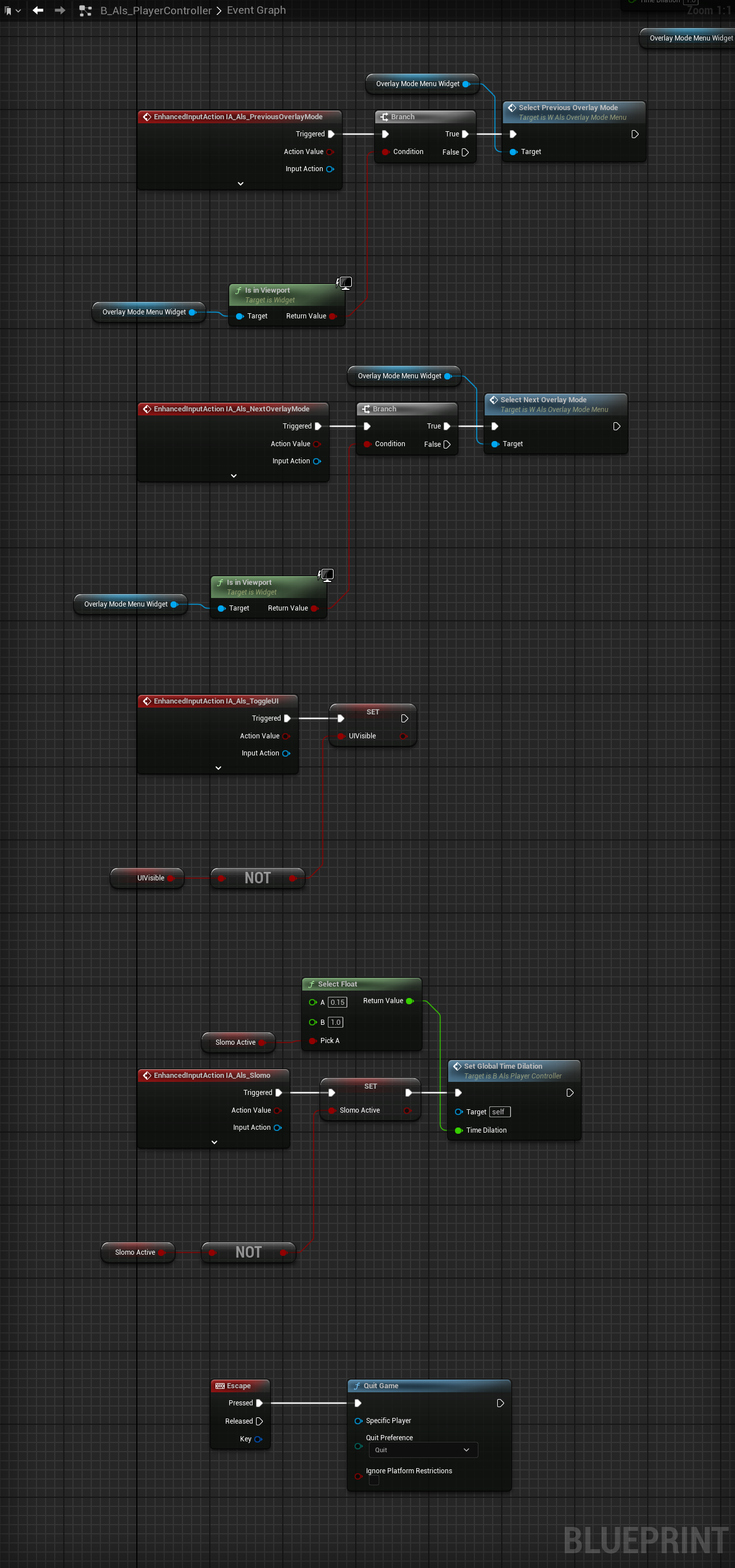This screenshot has width=735, height=1568.
Task: Click the Triggered exec pin on IA_Als_Slomo
Action: click(279, 1093)
